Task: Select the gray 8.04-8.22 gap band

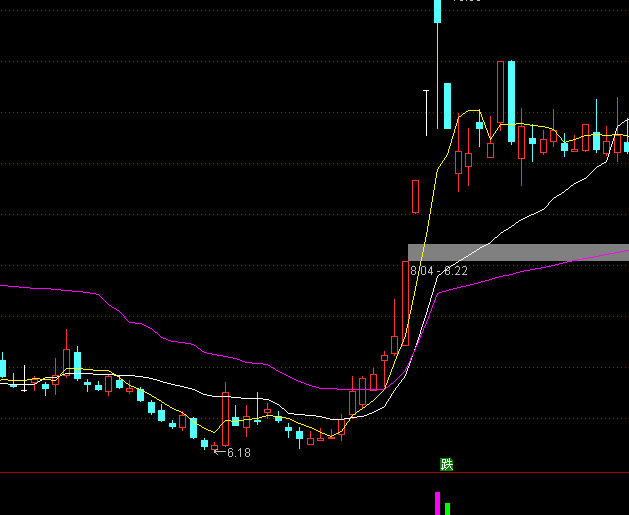Action: pyautogui.click(x=517, y=252)
